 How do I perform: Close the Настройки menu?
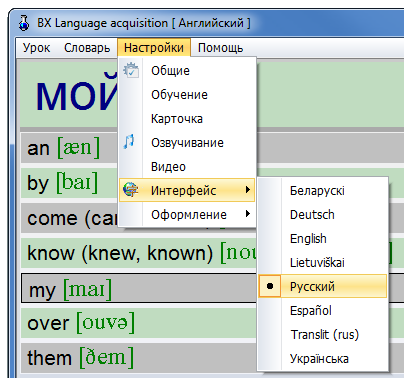154,48
